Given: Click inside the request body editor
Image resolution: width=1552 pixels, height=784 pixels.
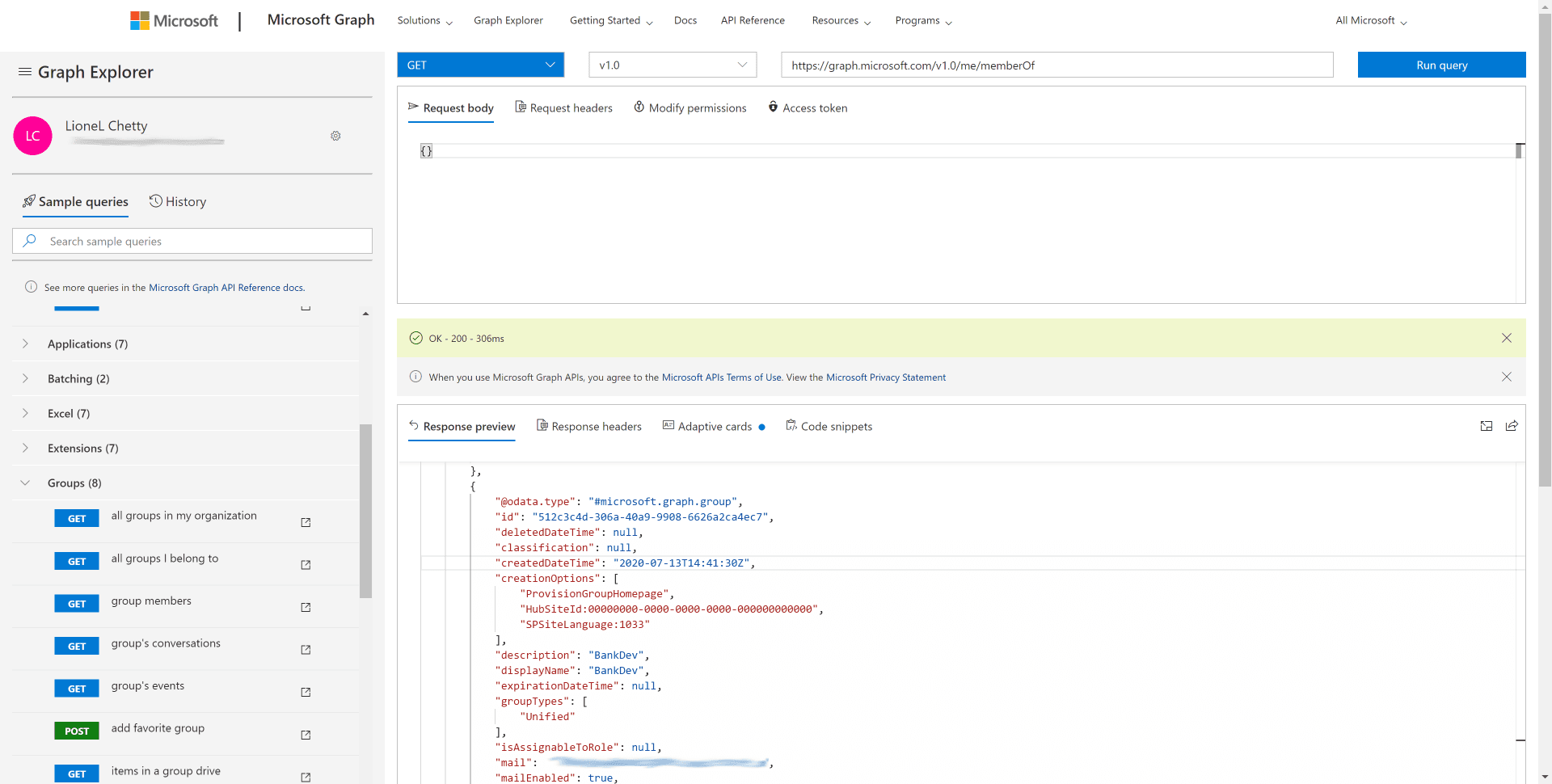Looking at the screenshot, I should pos(962,222).
